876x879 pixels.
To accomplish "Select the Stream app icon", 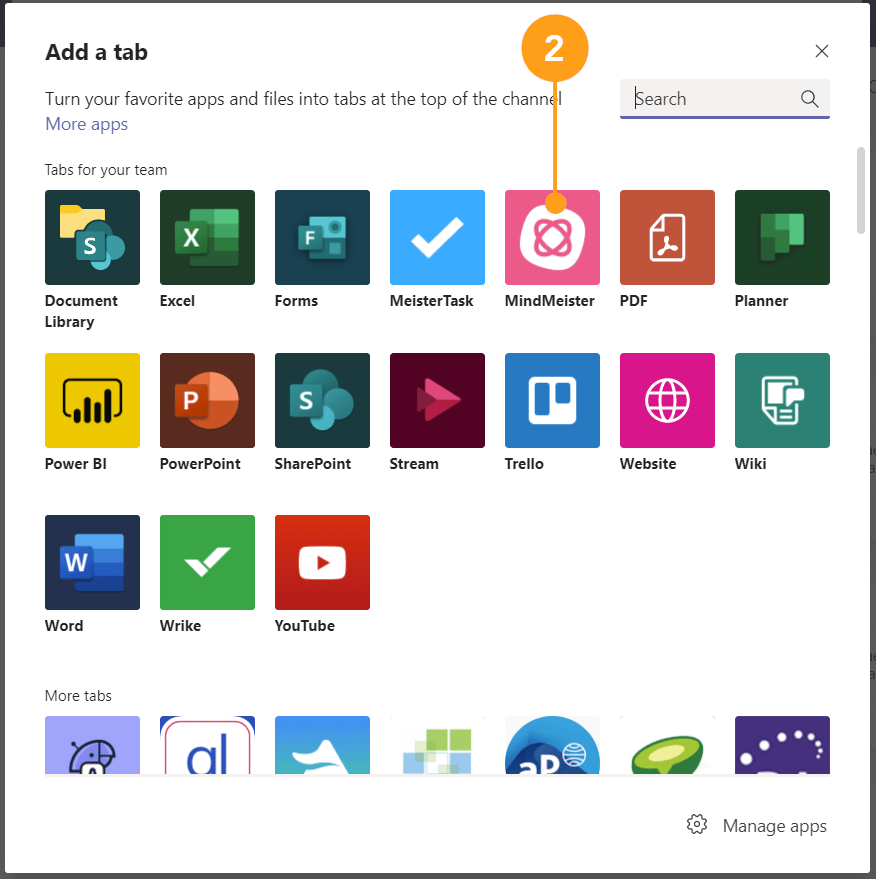I will click(437, 400).
